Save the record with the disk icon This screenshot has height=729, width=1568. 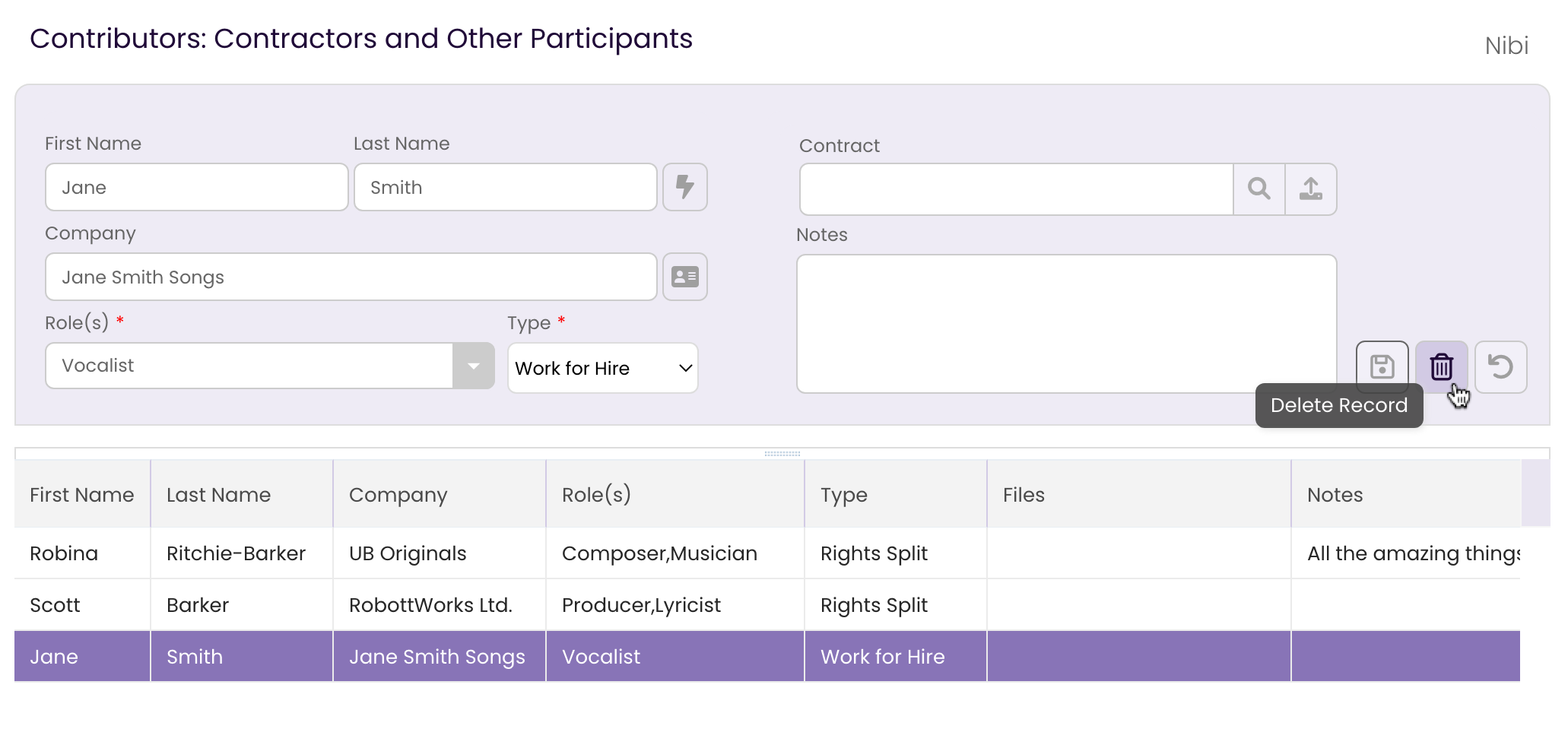1382,366
